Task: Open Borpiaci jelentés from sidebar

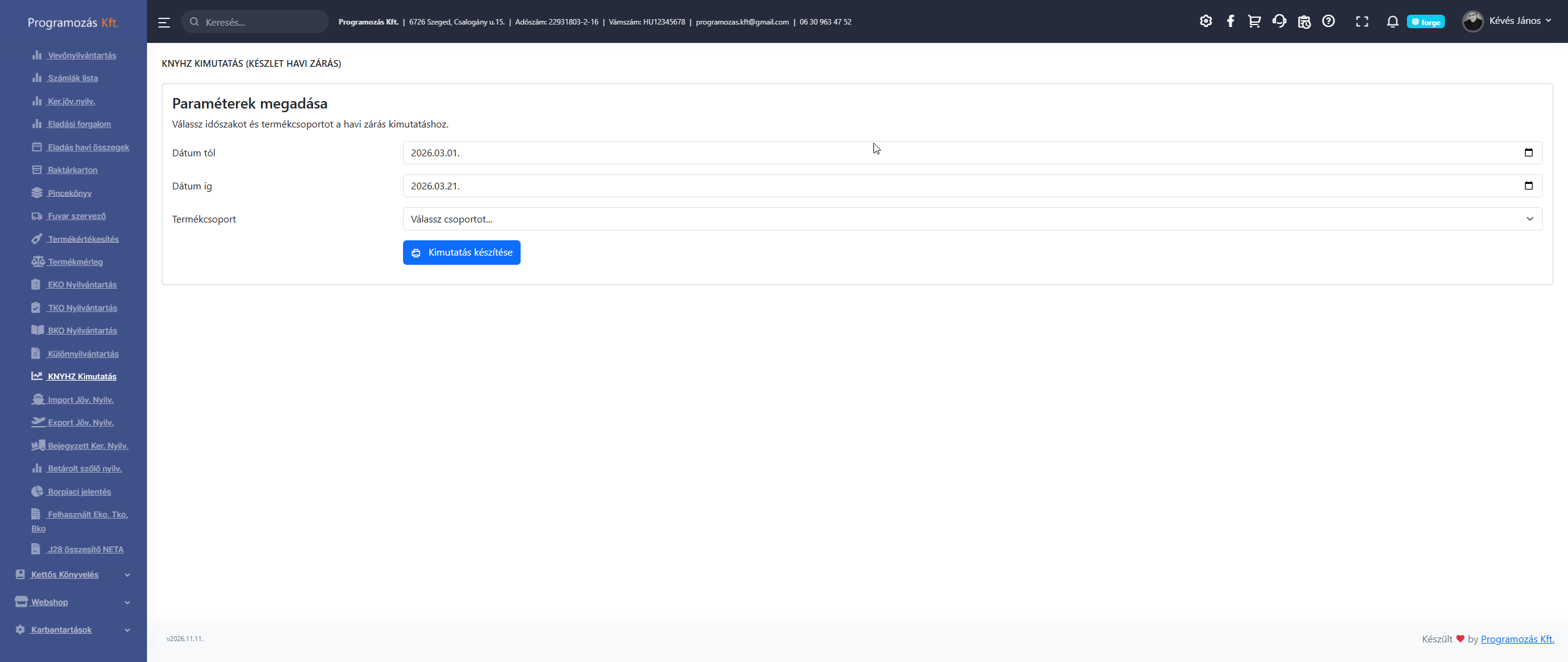Action: (79, 492)
